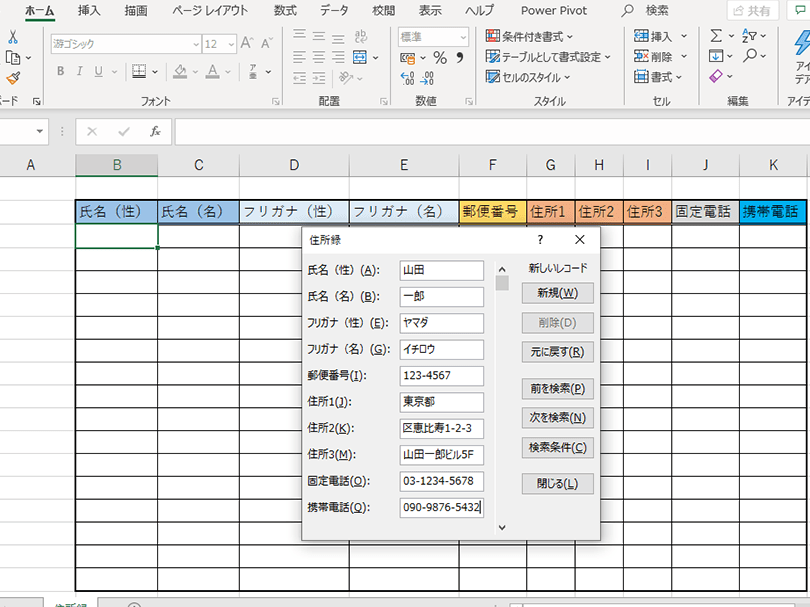Apply fill color bucket

pos(180,71)
